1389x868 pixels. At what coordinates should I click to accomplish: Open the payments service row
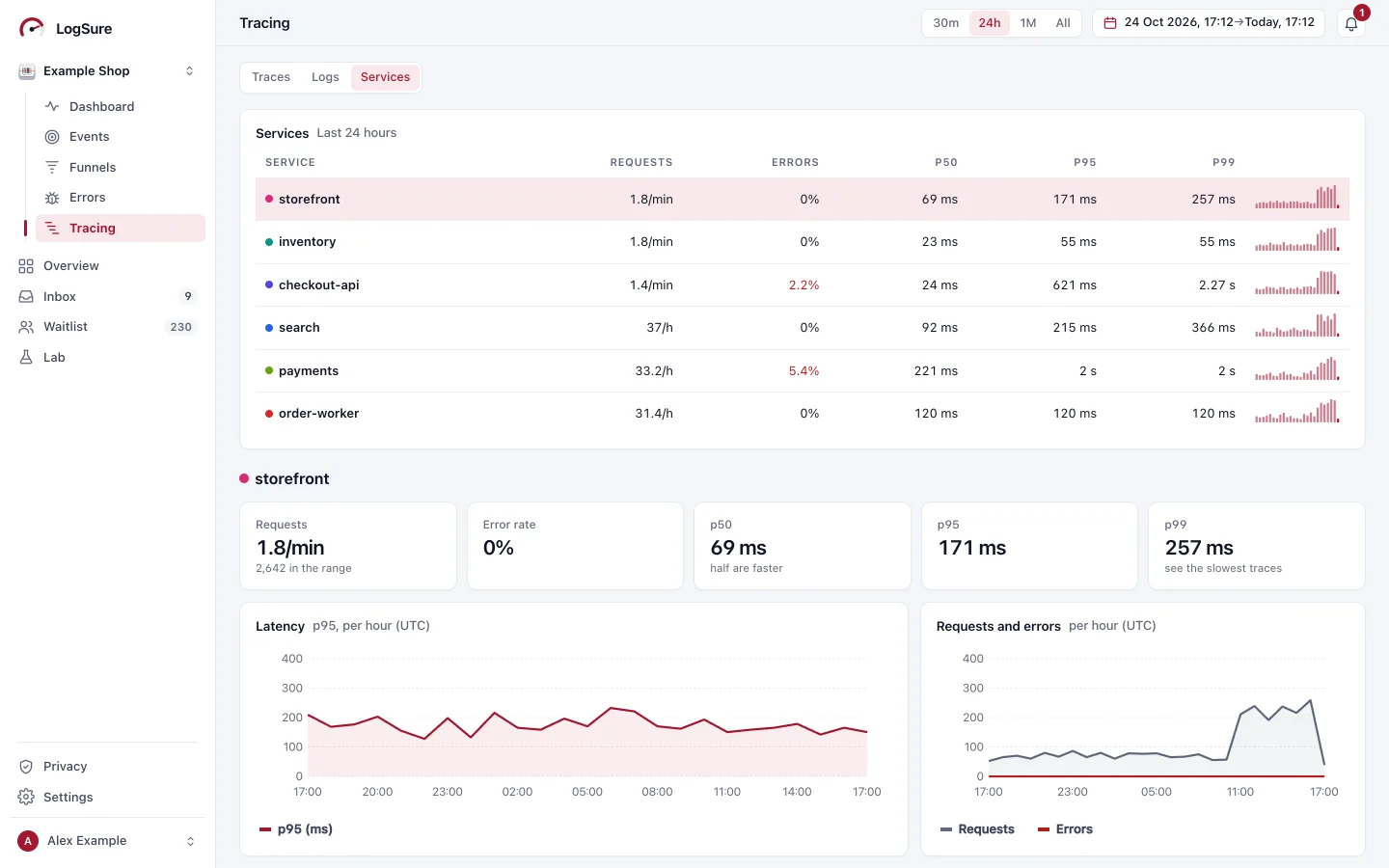click(x=803, y=371)
